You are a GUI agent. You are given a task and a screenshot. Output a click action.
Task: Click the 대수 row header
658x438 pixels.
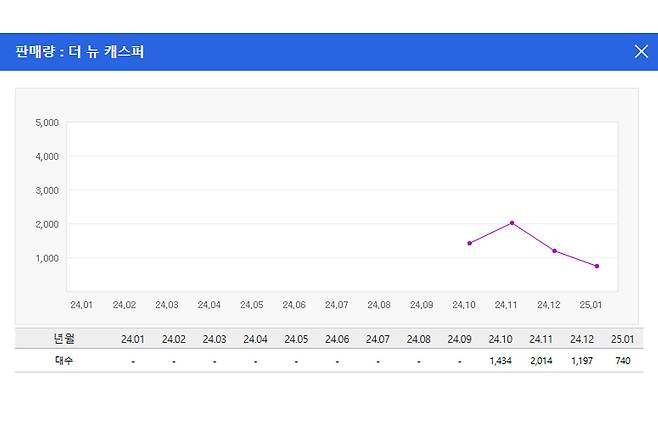[x=64, y=360]
